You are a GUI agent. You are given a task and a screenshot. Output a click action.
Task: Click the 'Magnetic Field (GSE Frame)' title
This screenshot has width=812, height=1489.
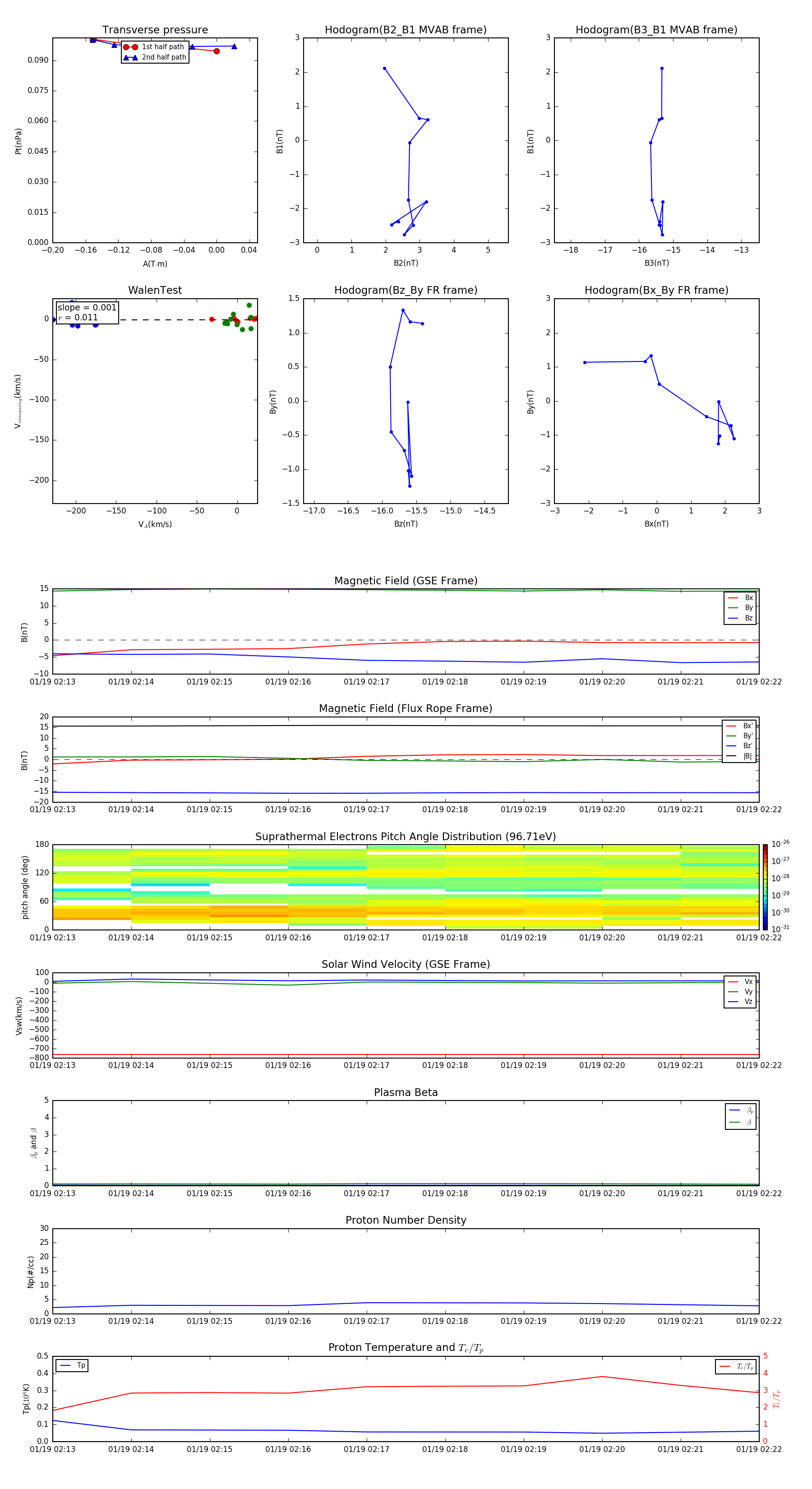[x=406, y=581]
